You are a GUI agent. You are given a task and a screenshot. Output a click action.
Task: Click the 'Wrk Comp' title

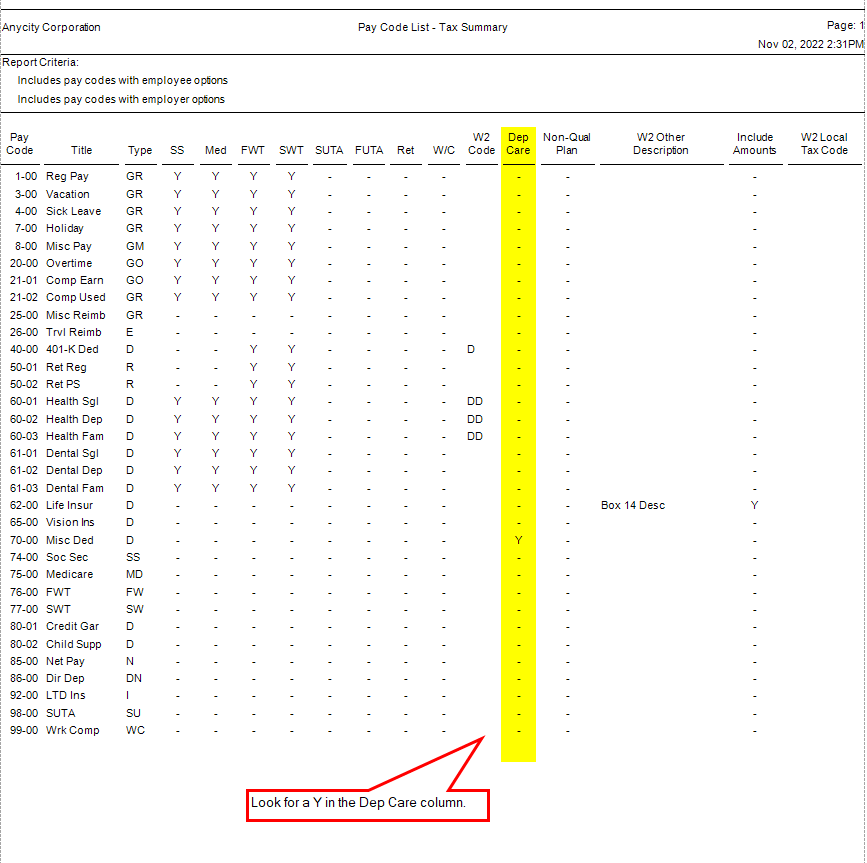pos(72,730)
